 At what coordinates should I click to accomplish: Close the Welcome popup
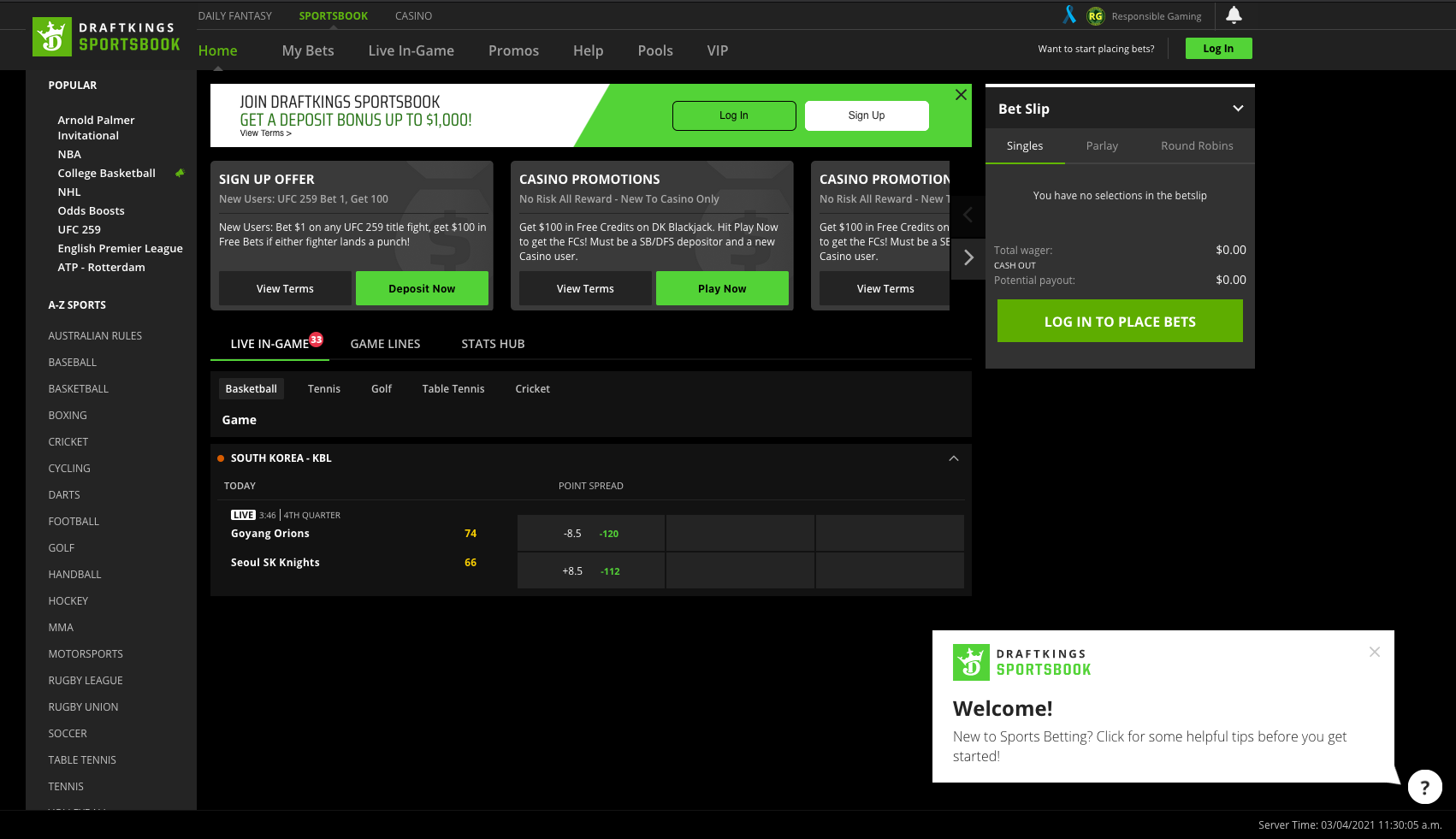tap(1375, 652)
